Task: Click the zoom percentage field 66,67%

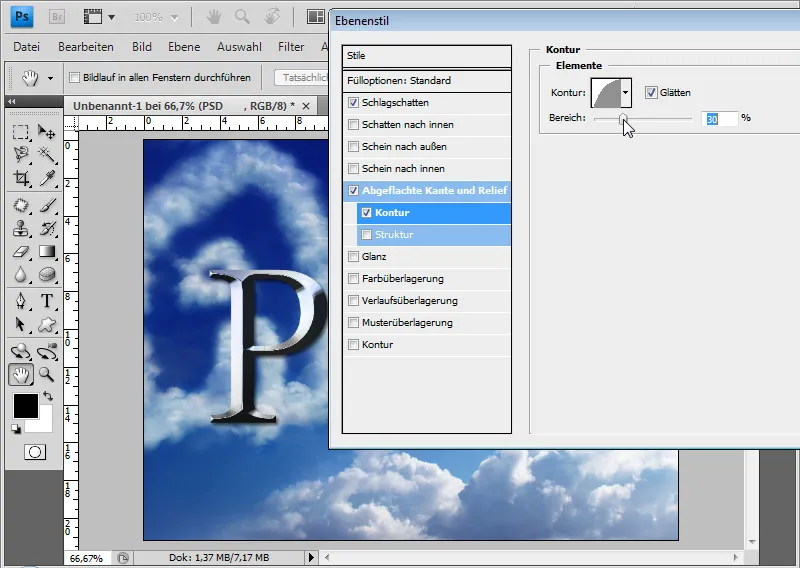Action: click(86, 558)
